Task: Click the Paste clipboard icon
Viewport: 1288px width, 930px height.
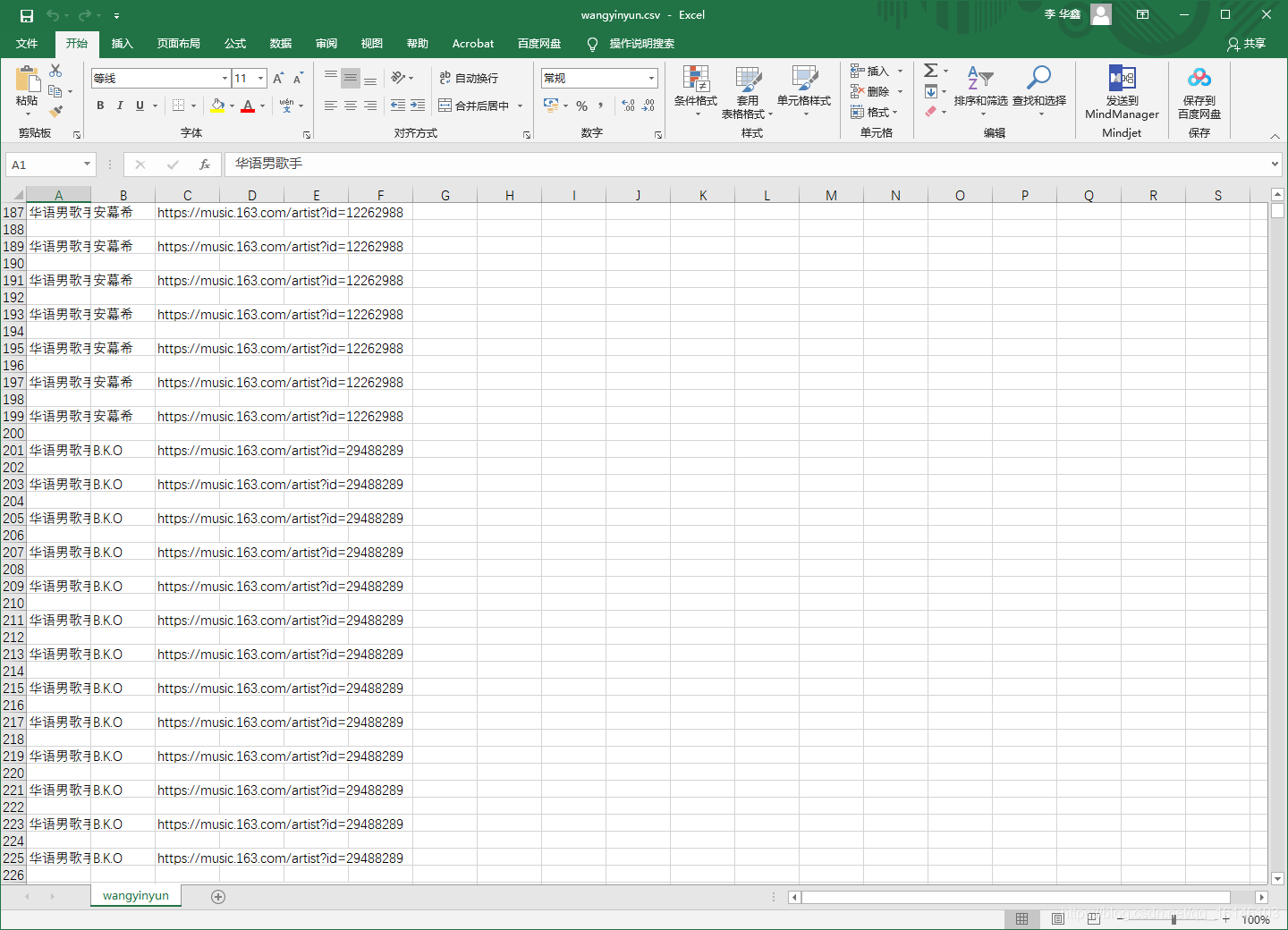Action: pyautogui.click(x=28, y=80)
